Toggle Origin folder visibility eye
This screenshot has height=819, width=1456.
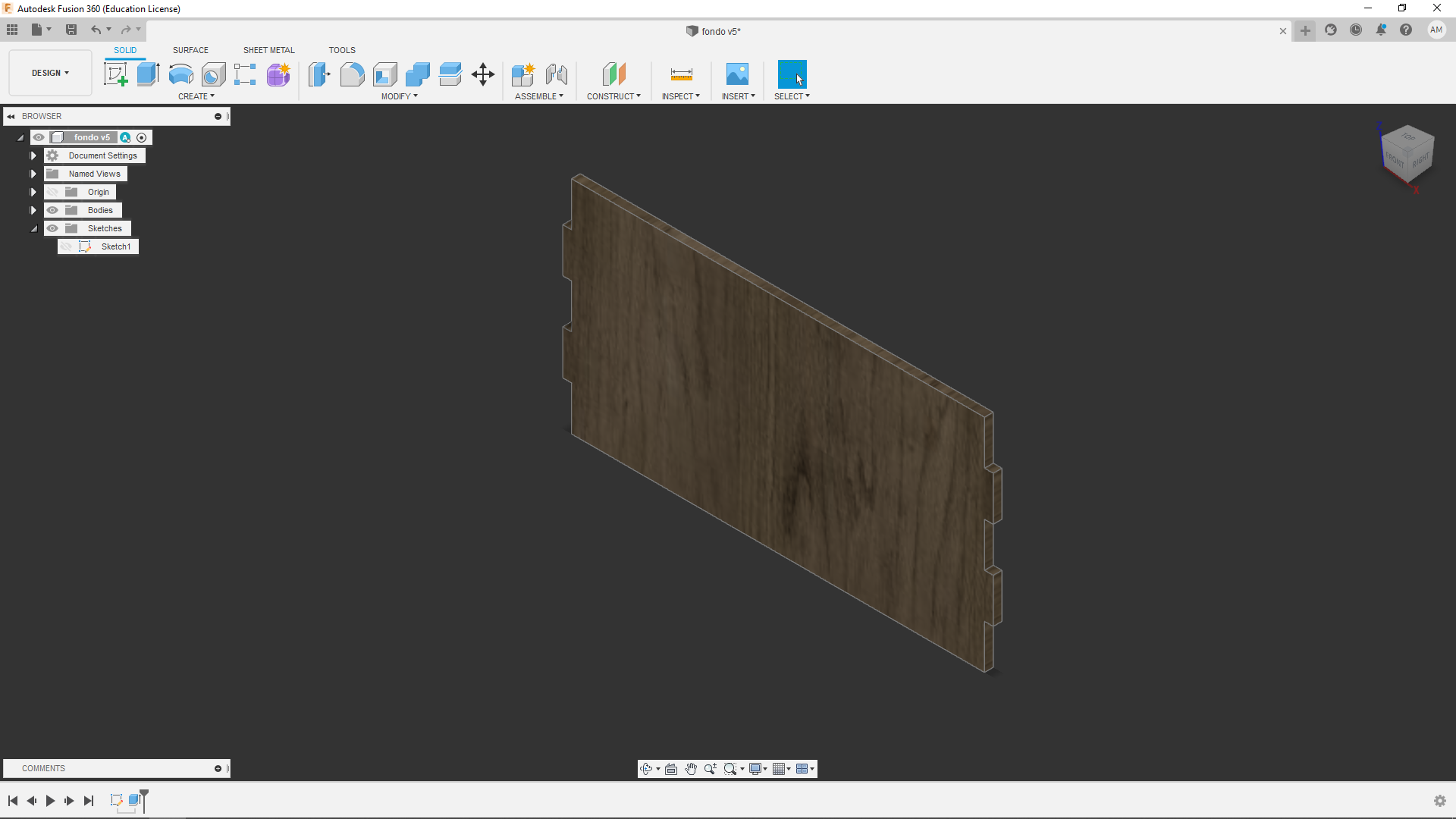(52, 192)
